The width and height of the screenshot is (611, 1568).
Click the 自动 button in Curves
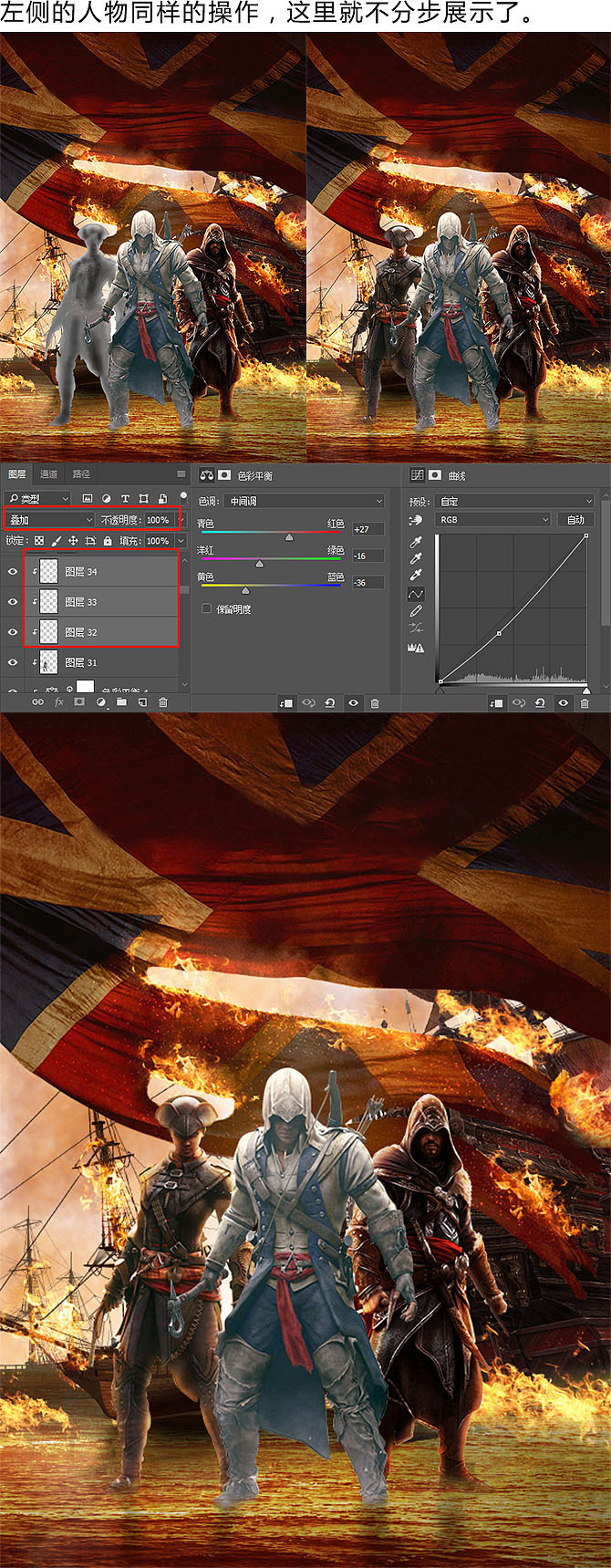click(575, 520)
